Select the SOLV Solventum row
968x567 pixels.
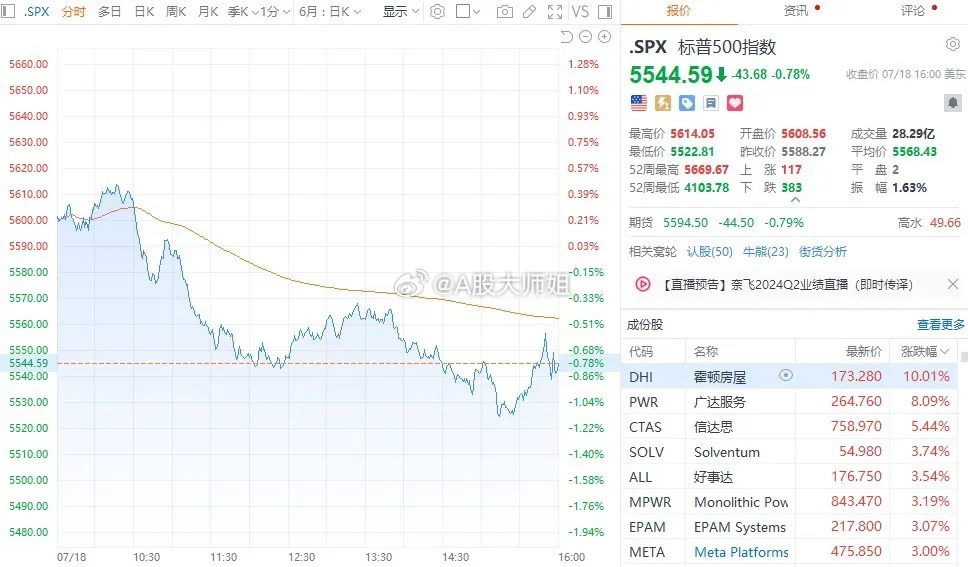point(789,452)
